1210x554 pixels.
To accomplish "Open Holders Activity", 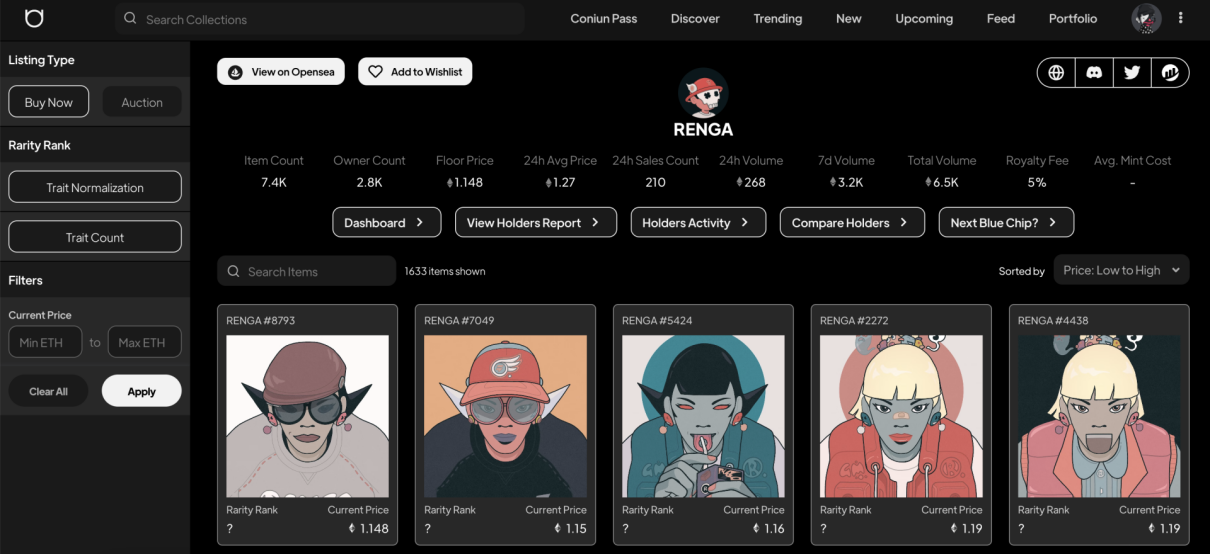I will point(698,222).
